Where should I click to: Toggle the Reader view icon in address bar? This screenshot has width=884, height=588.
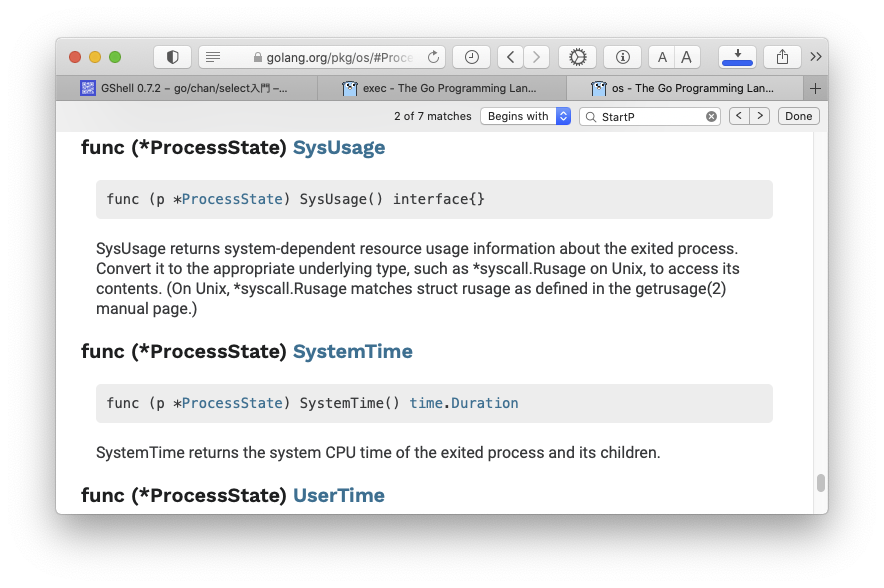[x=213, y=57]
